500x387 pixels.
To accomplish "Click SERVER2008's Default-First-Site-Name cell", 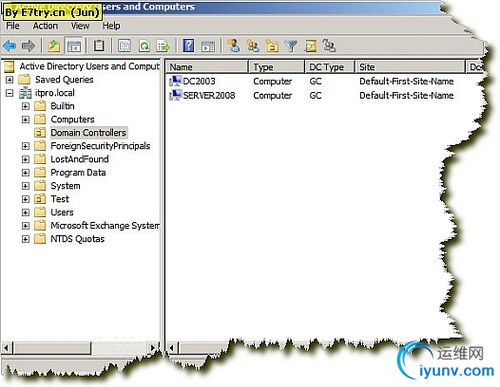I will coord(406,95).
